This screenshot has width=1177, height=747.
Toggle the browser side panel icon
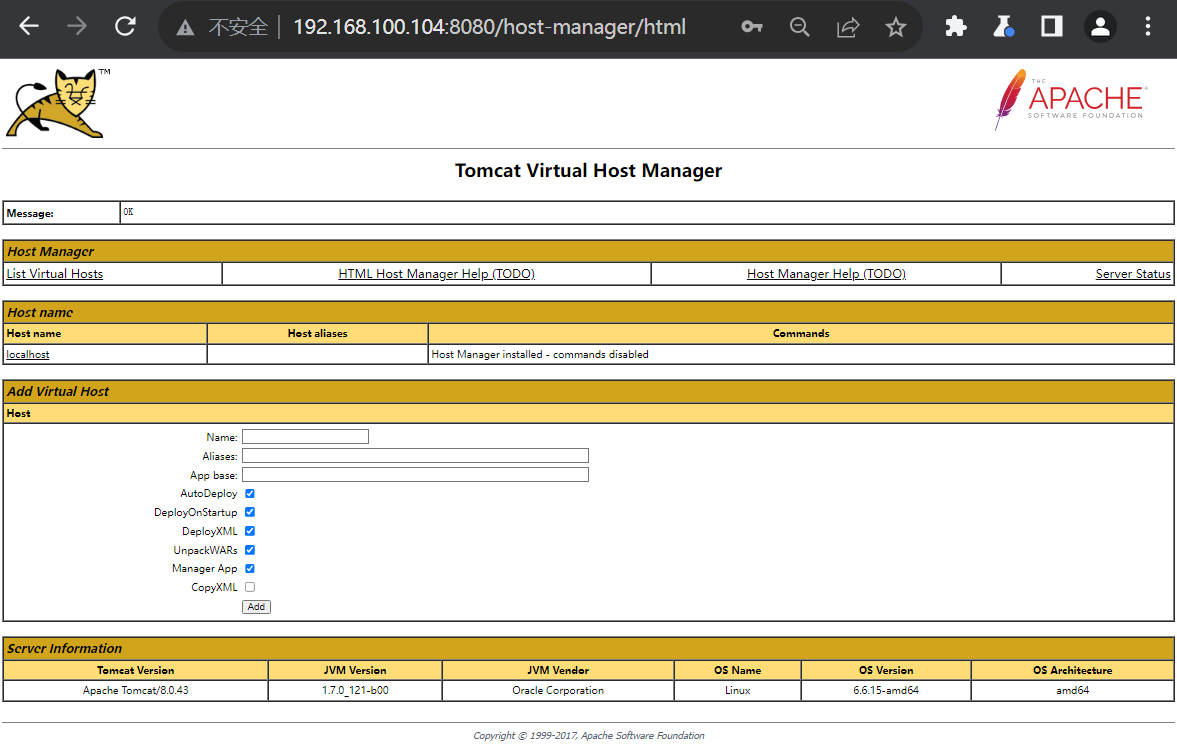(x=1051, y=27)
